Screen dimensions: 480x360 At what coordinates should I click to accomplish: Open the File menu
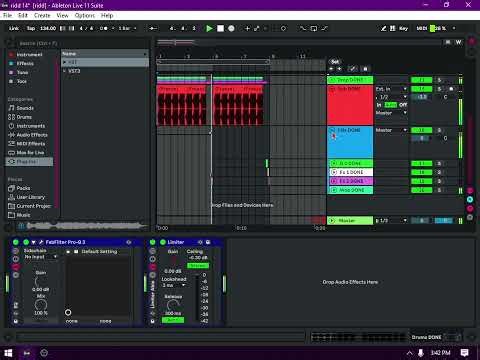point(7,15)
